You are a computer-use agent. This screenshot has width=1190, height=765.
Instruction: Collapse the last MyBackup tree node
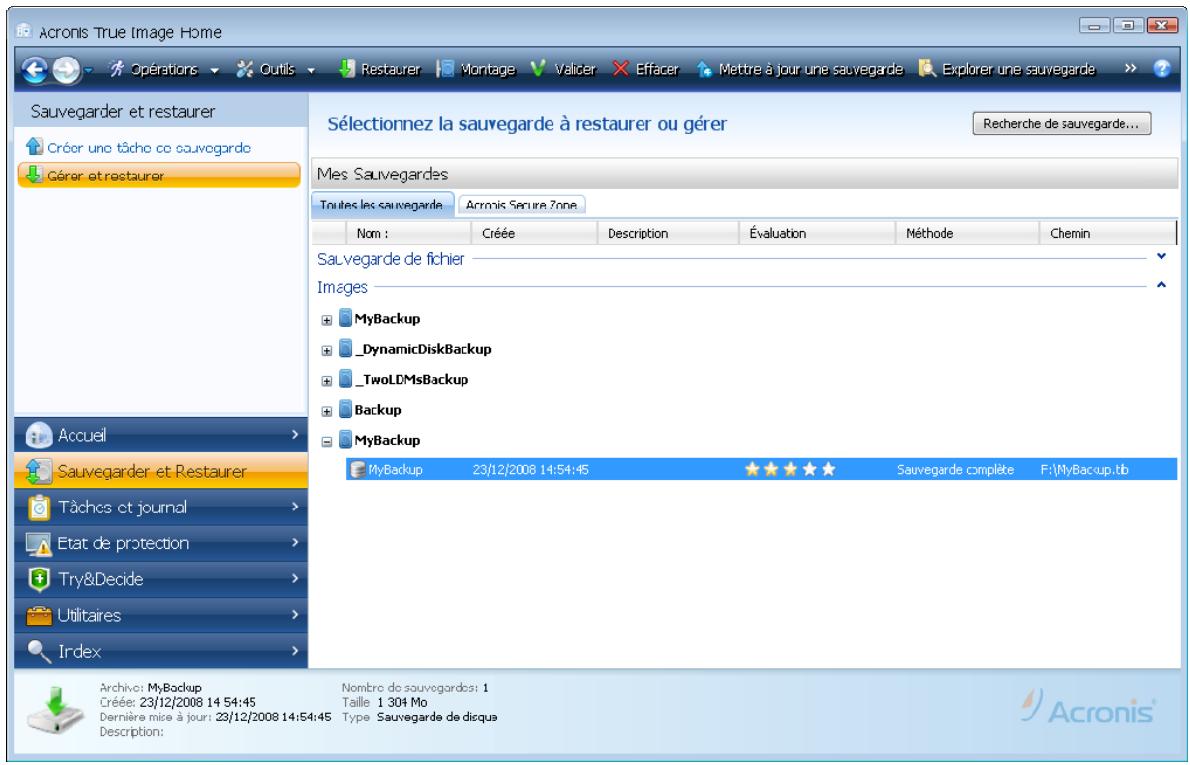pyautogui.click(x=327, y=442)
